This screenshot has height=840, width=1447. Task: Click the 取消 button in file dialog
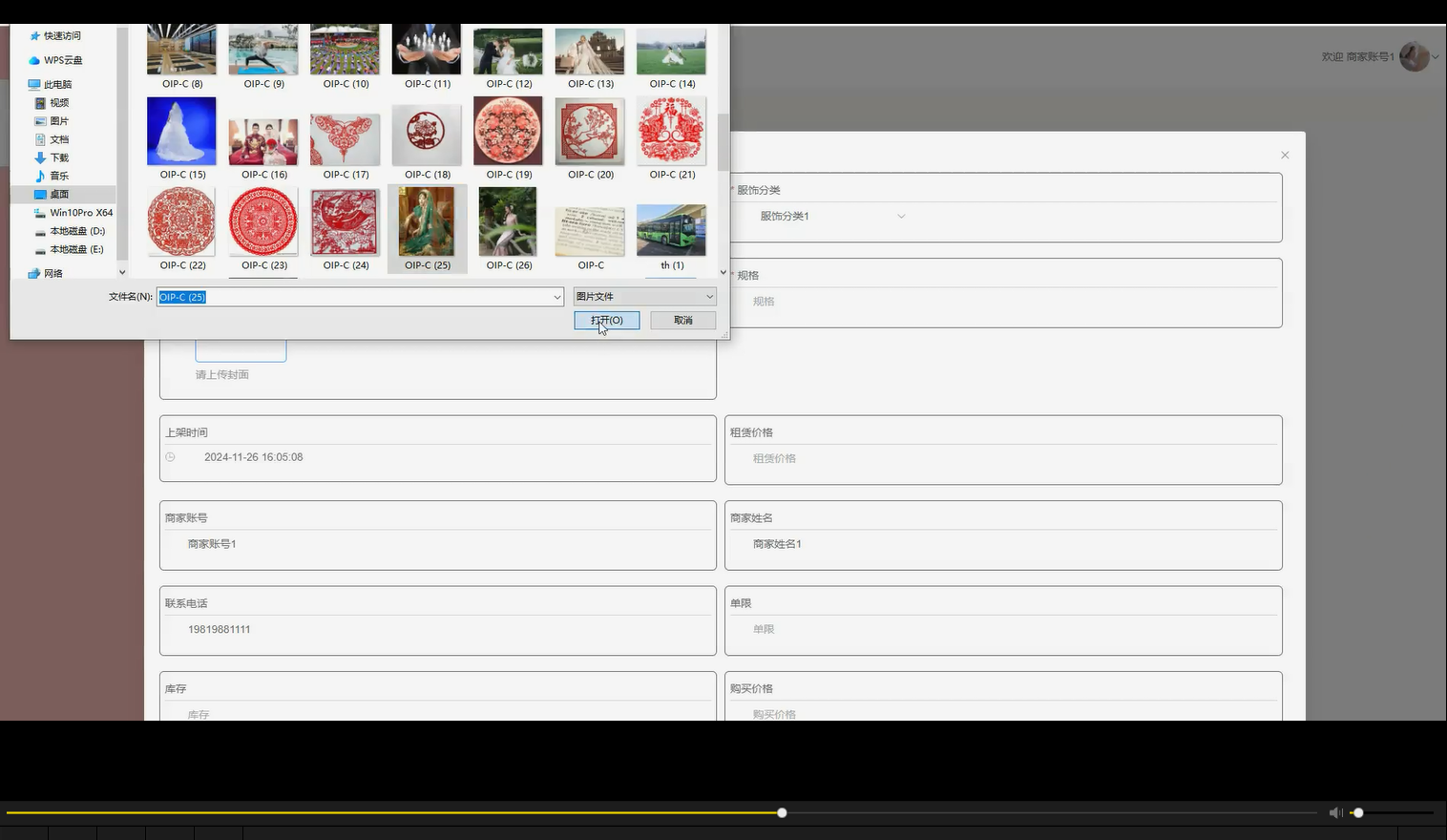(x=683, y=320)
